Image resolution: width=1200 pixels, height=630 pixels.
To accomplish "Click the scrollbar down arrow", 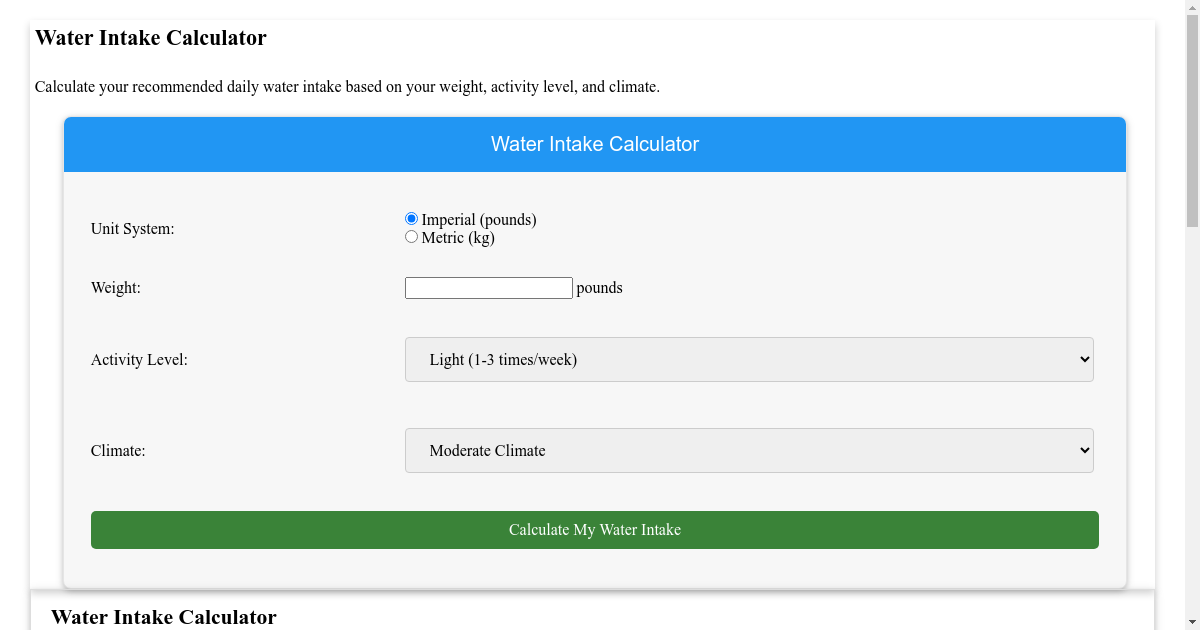I will tap(1190, 621).
